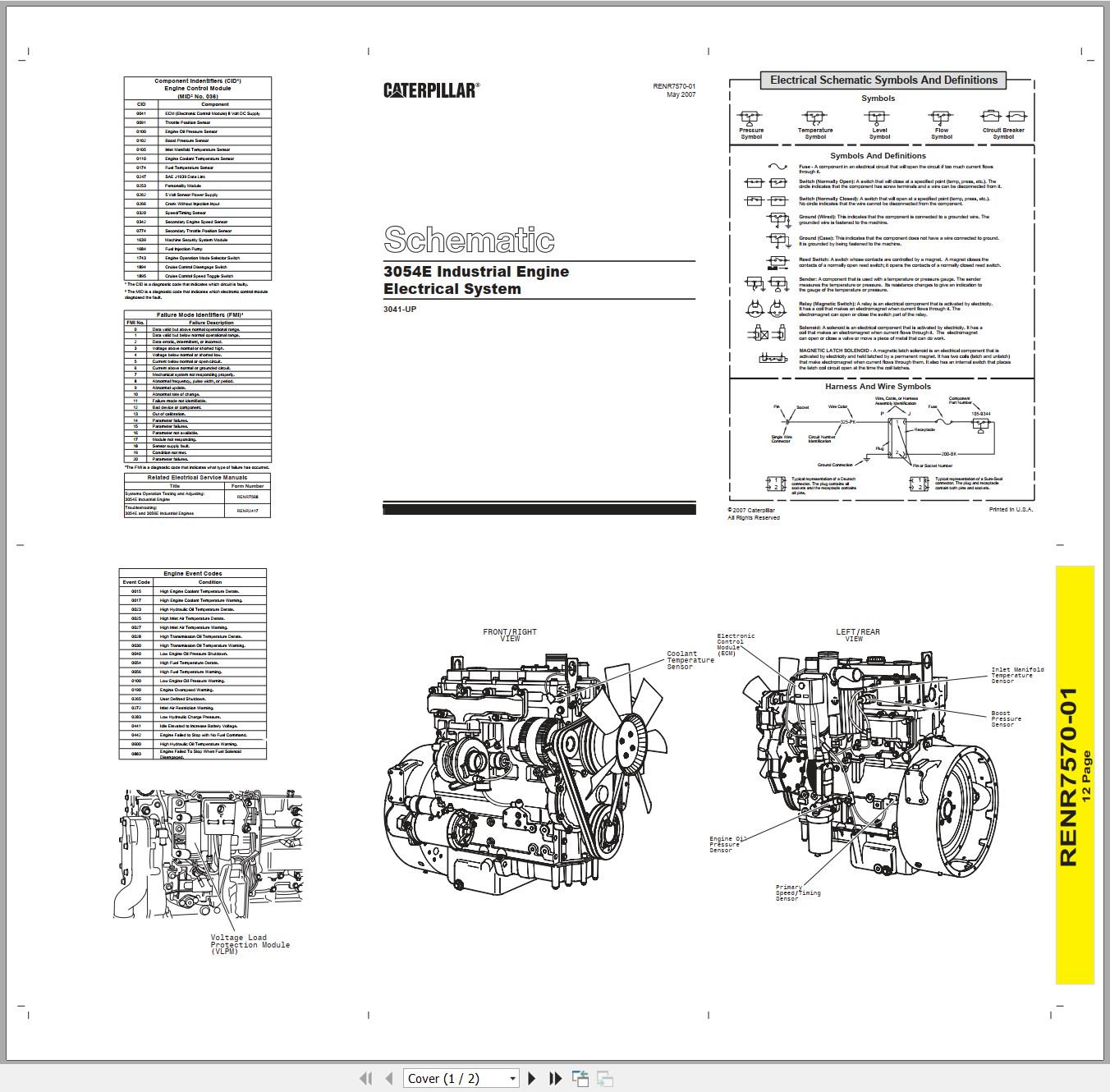Click the 'Fuel Injection Pump' row
This screenshot has width=1110, height=1092.
tap(197, 249)
